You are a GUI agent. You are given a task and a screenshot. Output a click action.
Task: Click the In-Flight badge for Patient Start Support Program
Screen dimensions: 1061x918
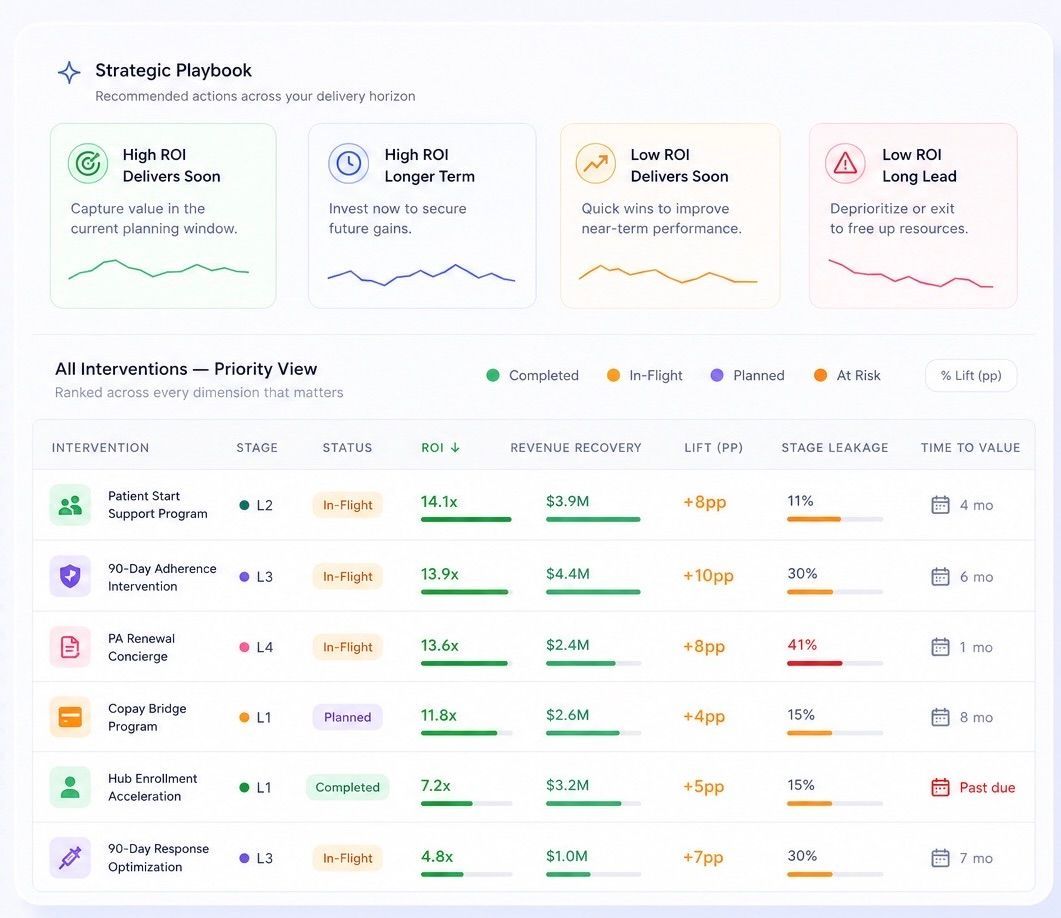[x=347, y=505]
